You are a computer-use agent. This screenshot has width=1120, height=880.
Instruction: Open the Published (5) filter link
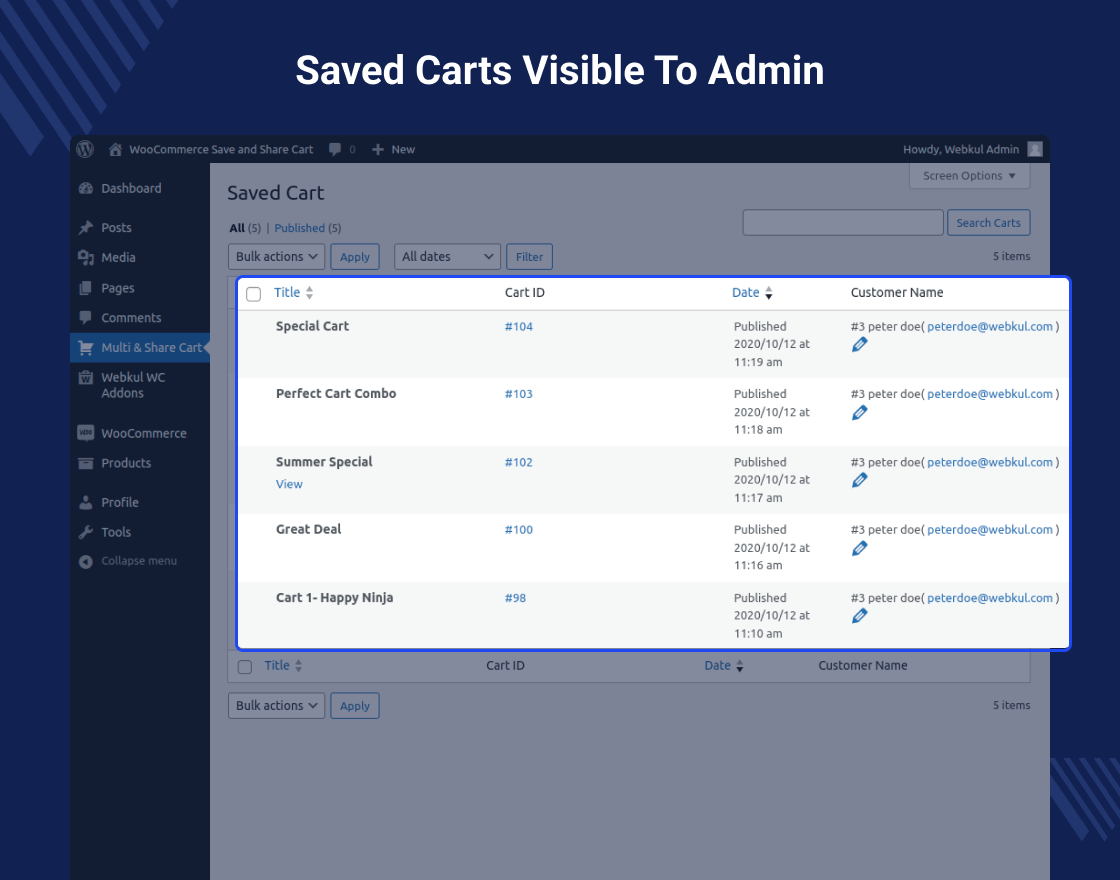[x=308, y=228]
